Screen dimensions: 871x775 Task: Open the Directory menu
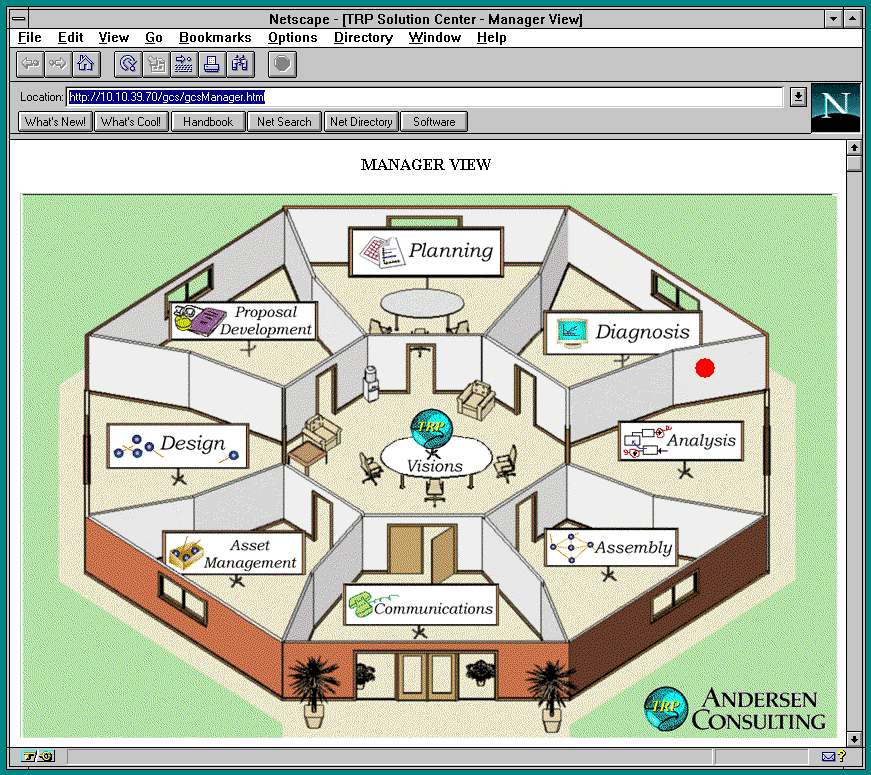pos(363,38)
